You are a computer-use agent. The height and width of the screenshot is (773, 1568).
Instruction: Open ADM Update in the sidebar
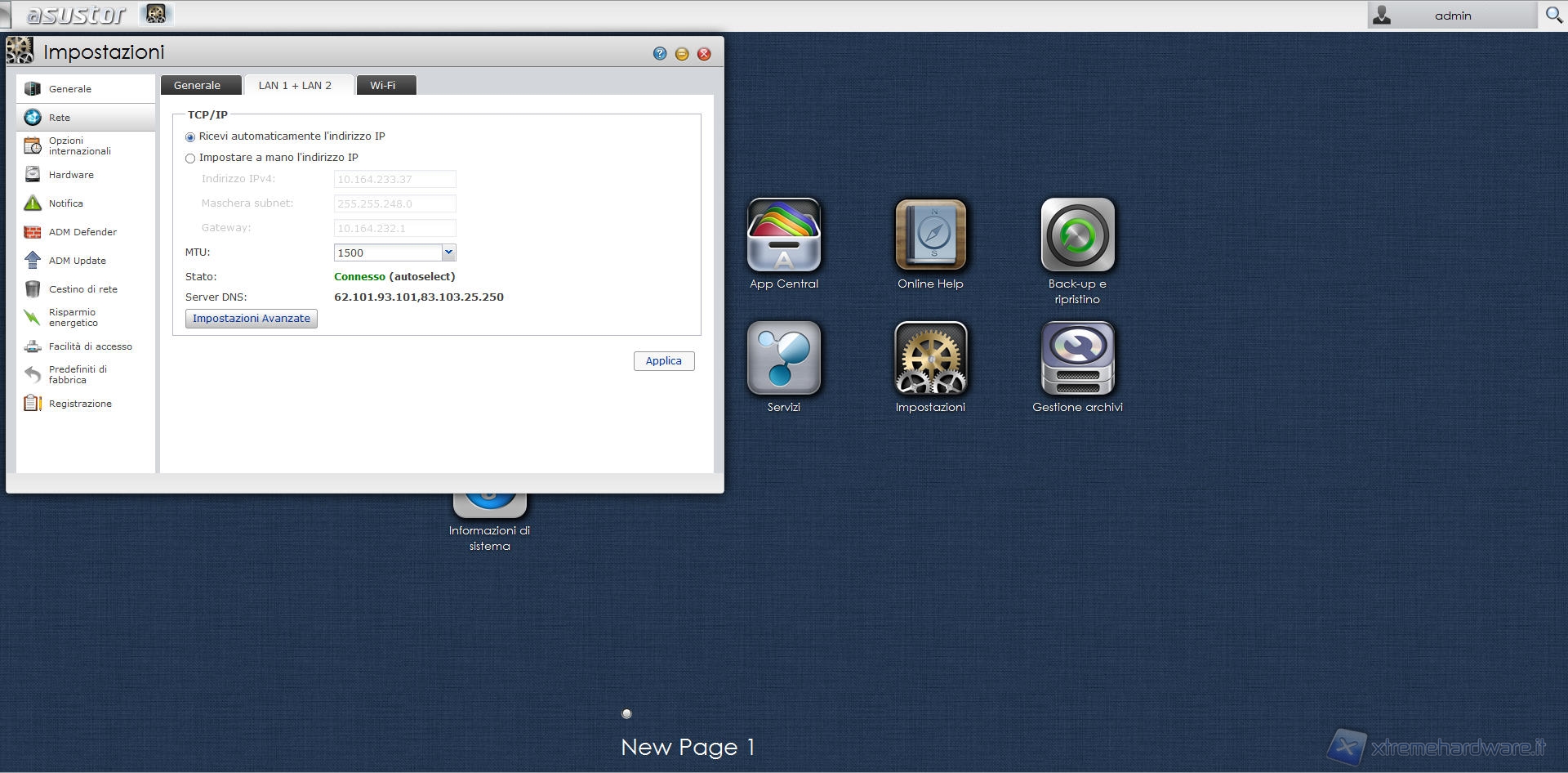pyautogui.click(x=77, y=261)
